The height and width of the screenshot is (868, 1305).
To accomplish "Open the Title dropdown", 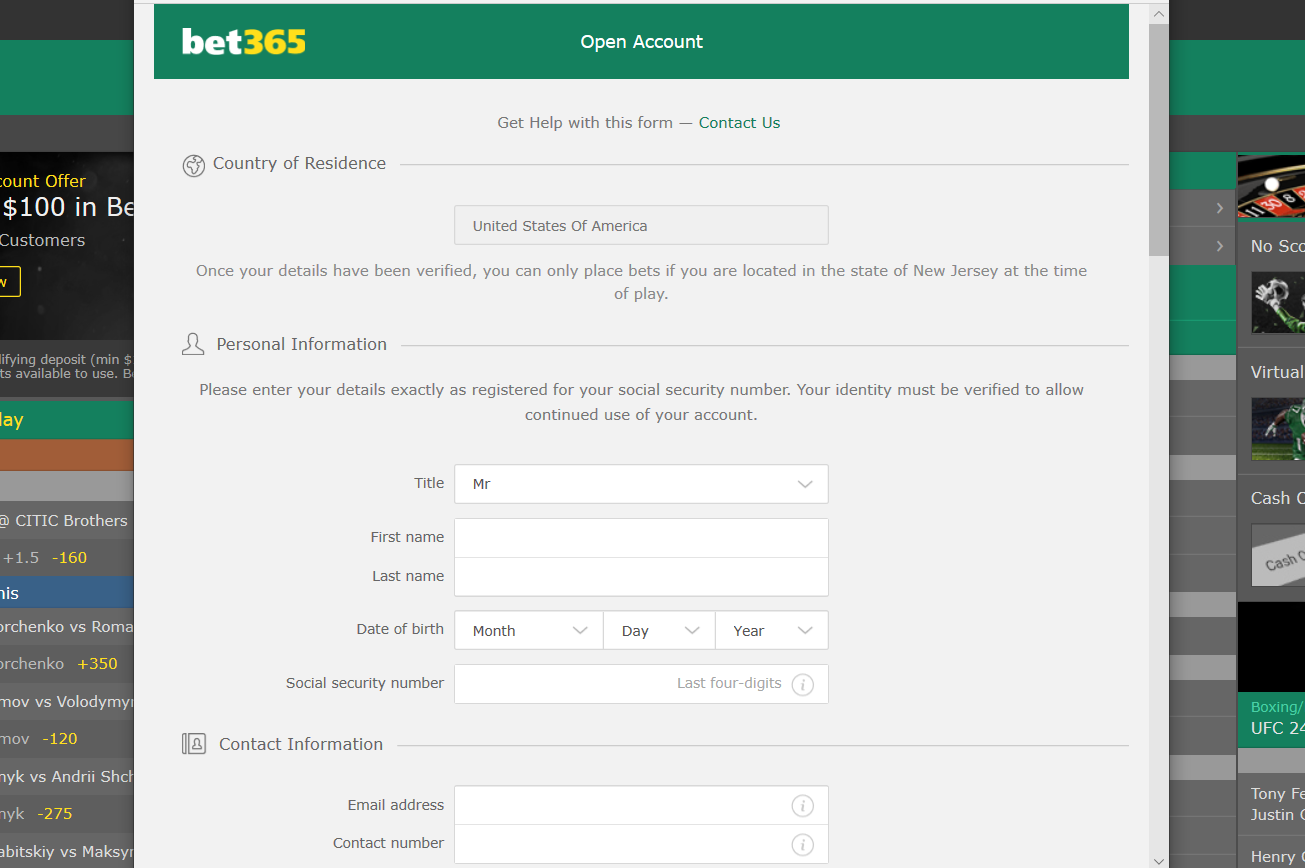I will pos(641,484).
